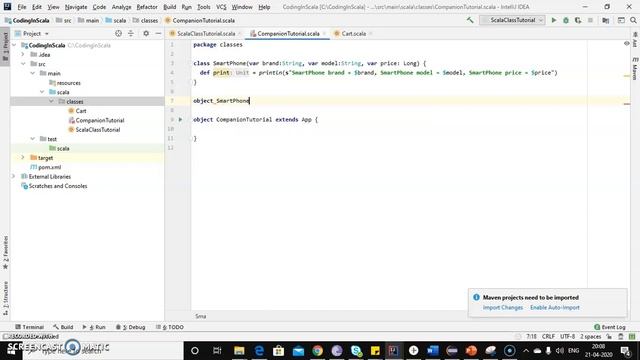Open Google Chrome from taskbar
The image size is (640, 360).
click(x=318, y=351)
